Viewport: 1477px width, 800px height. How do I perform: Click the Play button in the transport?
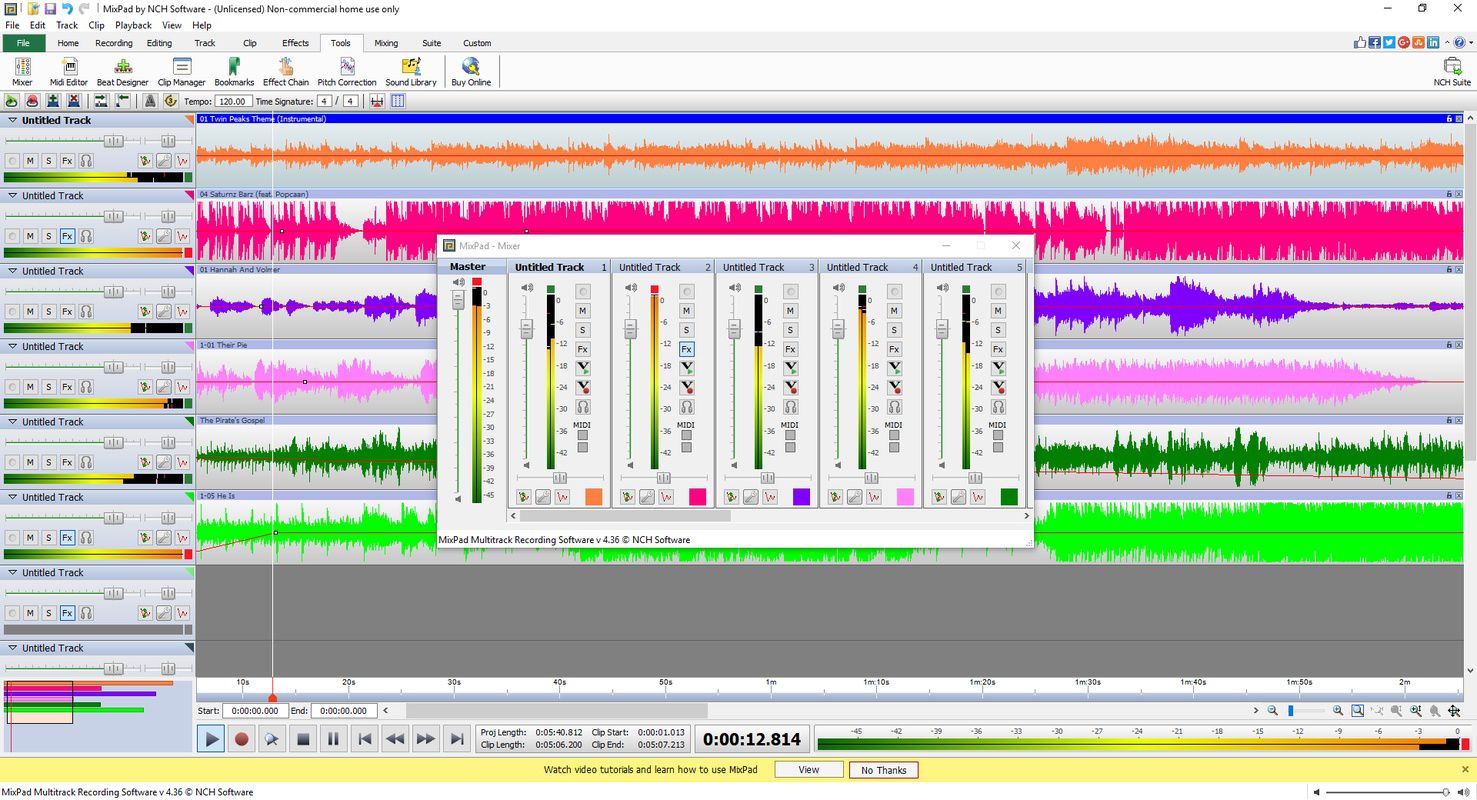click(x=210, y=739)
